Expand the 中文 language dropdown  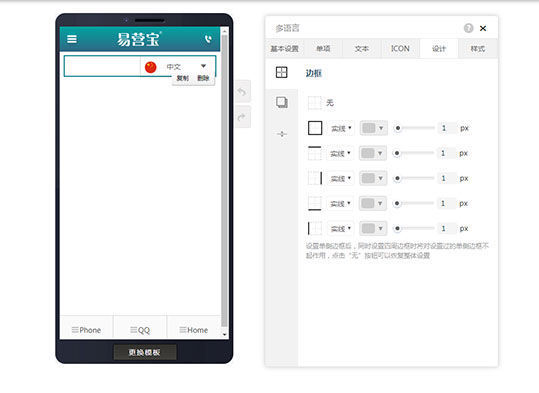pos(204,66)
